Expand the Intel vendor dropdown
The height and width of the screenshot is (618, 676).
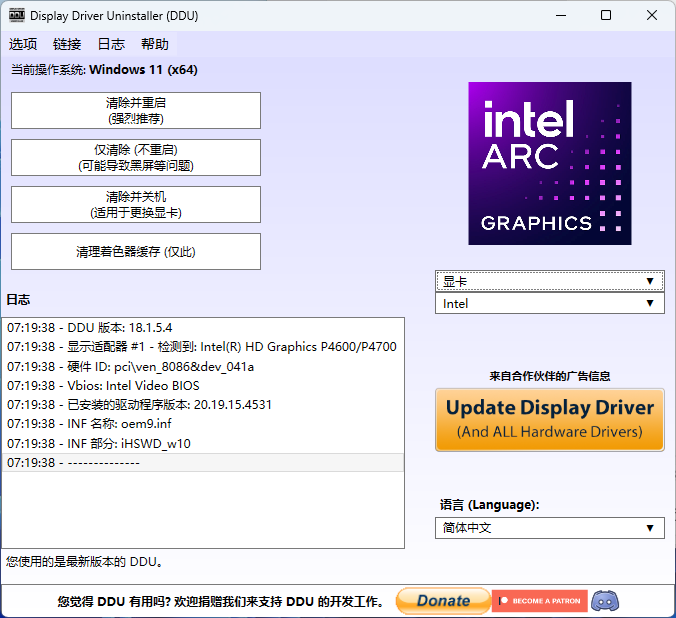tap(550, 303)
